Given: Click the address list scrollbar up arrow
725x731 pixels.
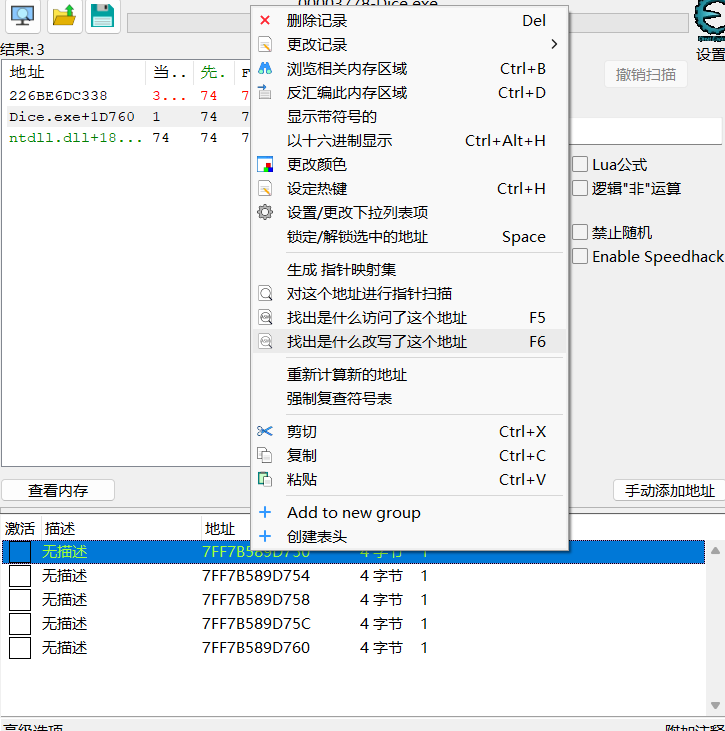Looking at the screenshot, I should pyautogui.click(x=715, y=551).
